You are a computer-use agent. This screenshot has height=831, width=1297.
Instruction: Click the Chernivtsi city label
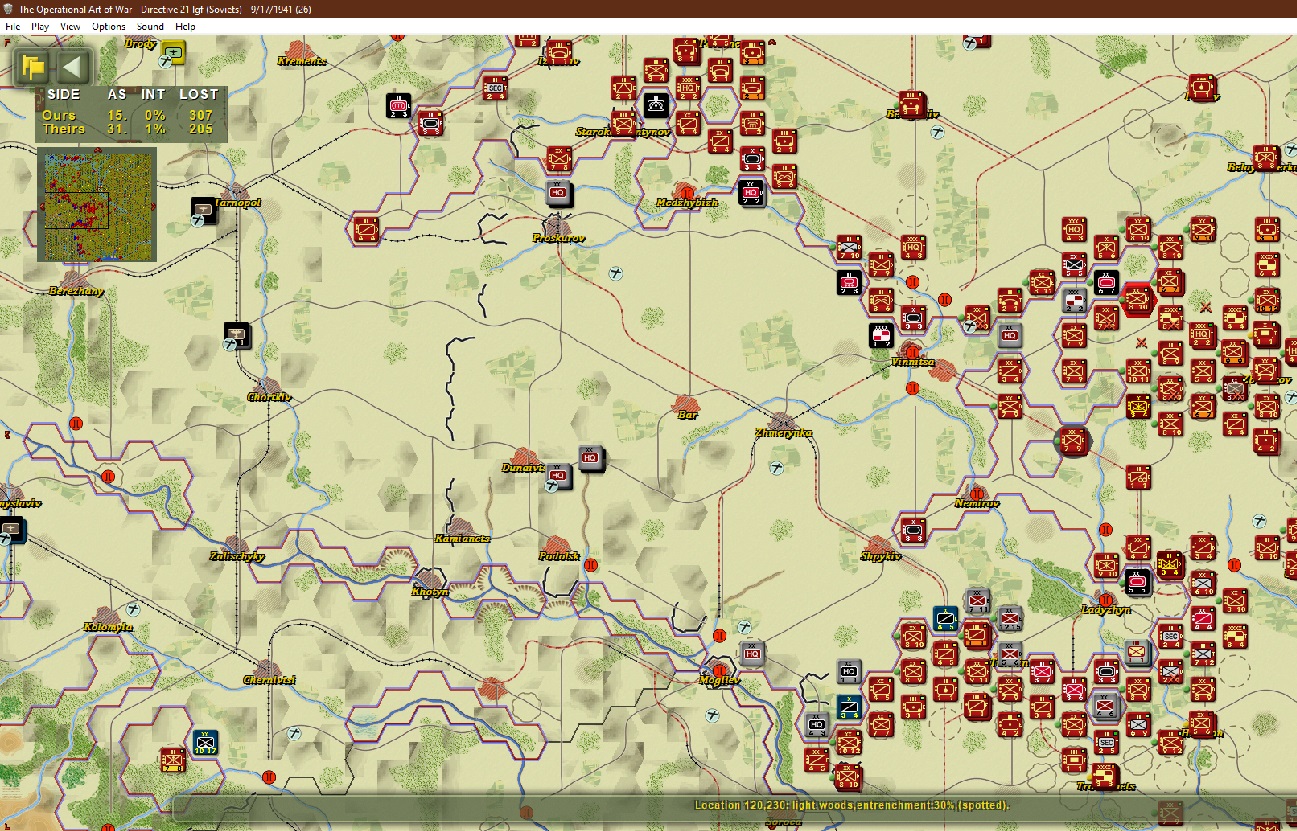pos(269,680)
